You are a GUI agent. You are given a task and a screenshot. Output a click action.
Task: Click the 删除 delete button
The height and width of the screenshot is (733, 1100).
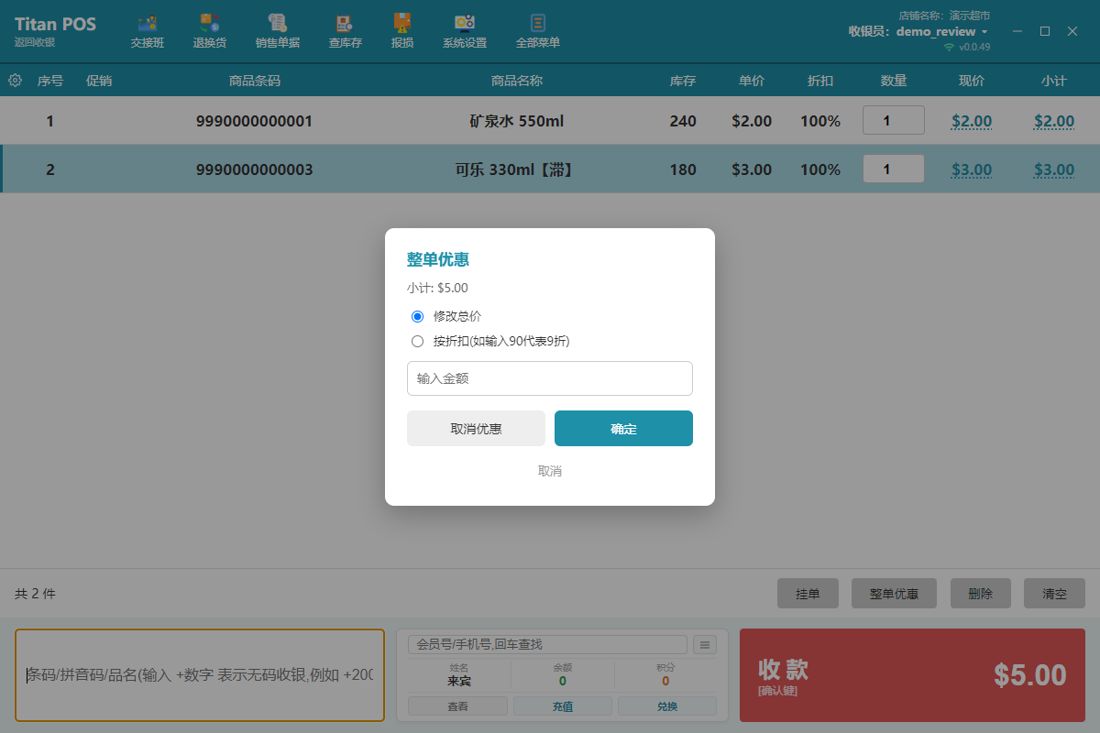(980, 593)
